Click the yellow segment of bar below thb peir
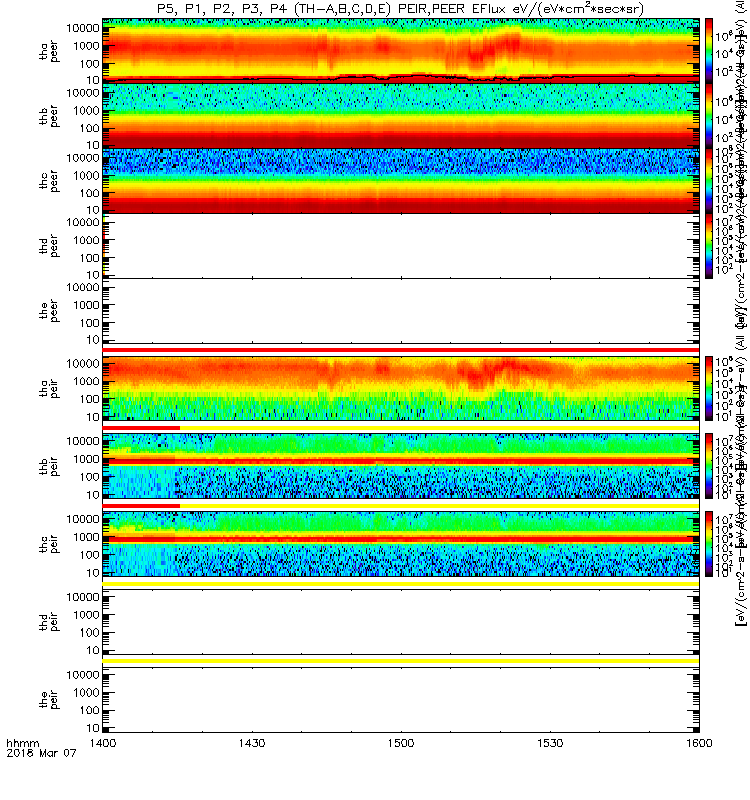 pos(439,506)
